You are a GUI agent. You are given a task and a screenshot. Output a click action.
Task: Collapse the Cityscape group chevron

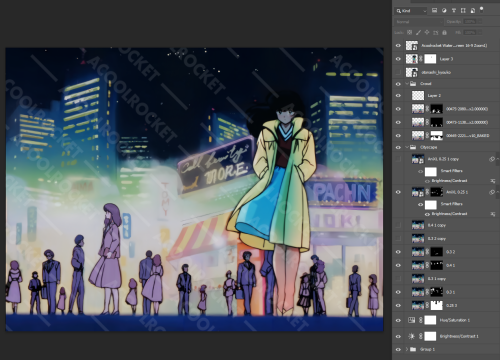tap(407, 147)
